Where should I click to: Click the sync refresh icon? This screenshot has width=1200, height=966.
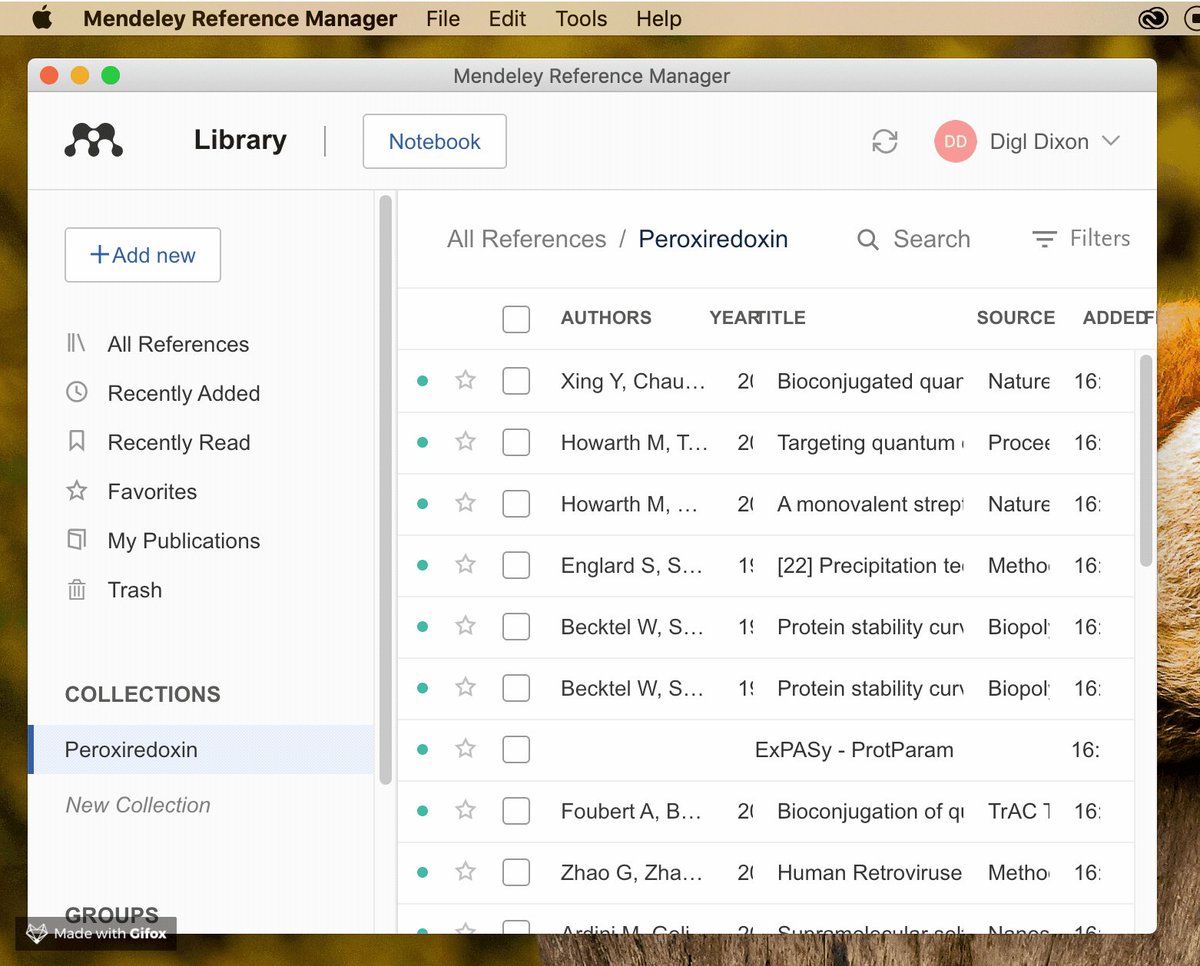(x=885, y=141)
